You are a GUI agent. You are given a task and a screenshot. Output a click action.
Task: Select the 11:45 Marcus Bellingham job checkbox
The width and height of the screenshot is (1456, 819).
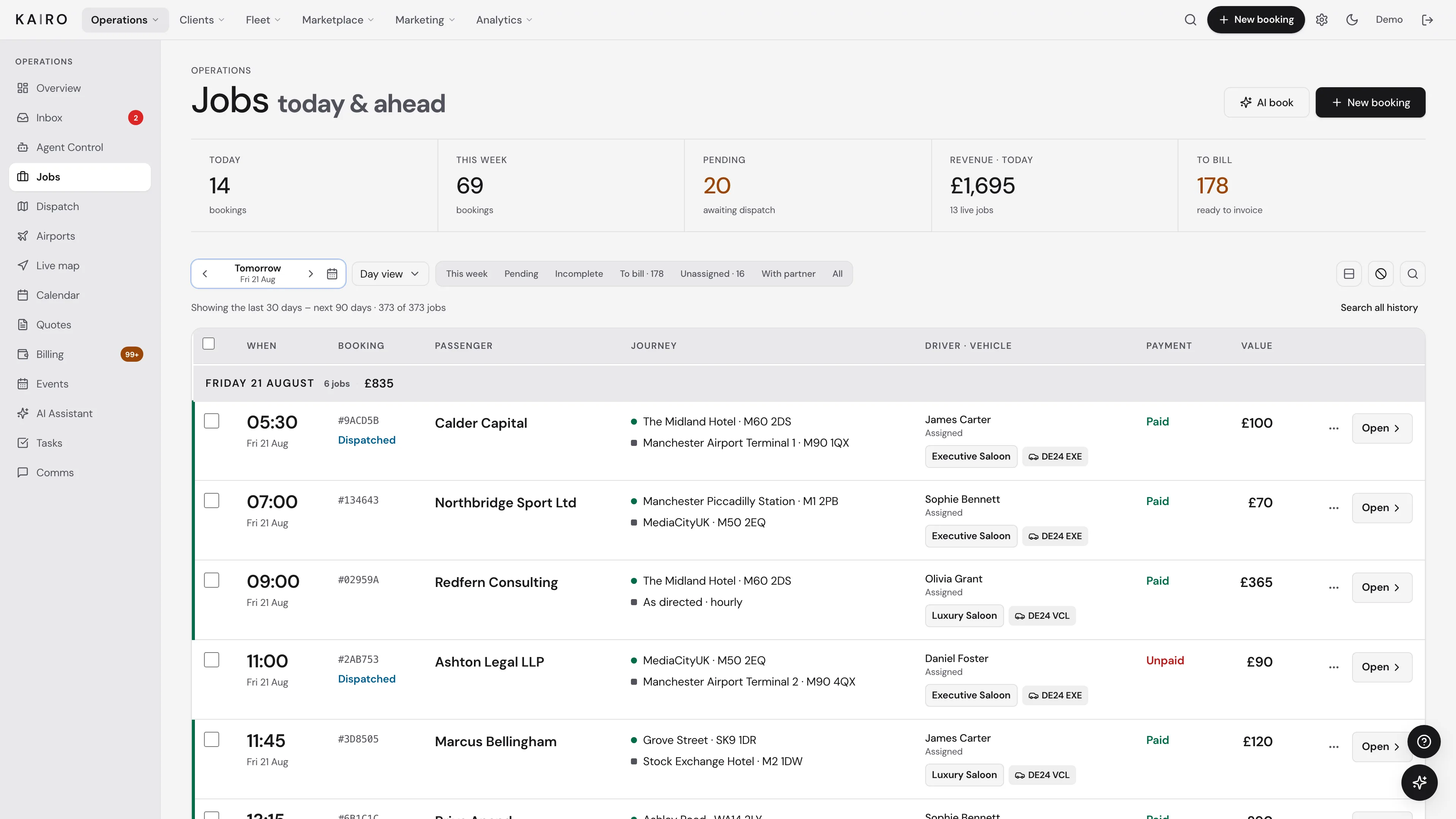[212, 740]
